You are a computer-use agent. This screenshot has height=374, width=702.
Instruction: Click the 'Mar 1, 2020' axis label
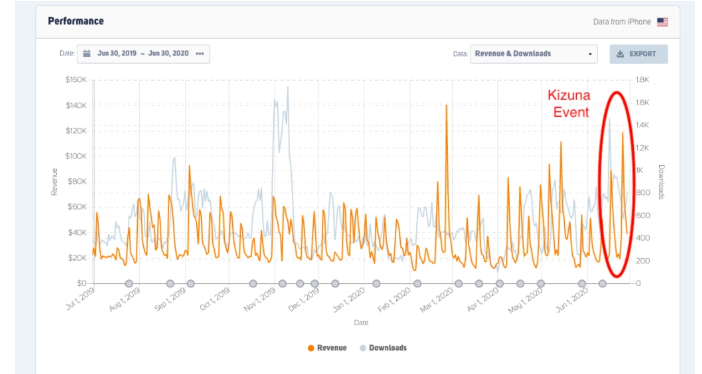437,300
